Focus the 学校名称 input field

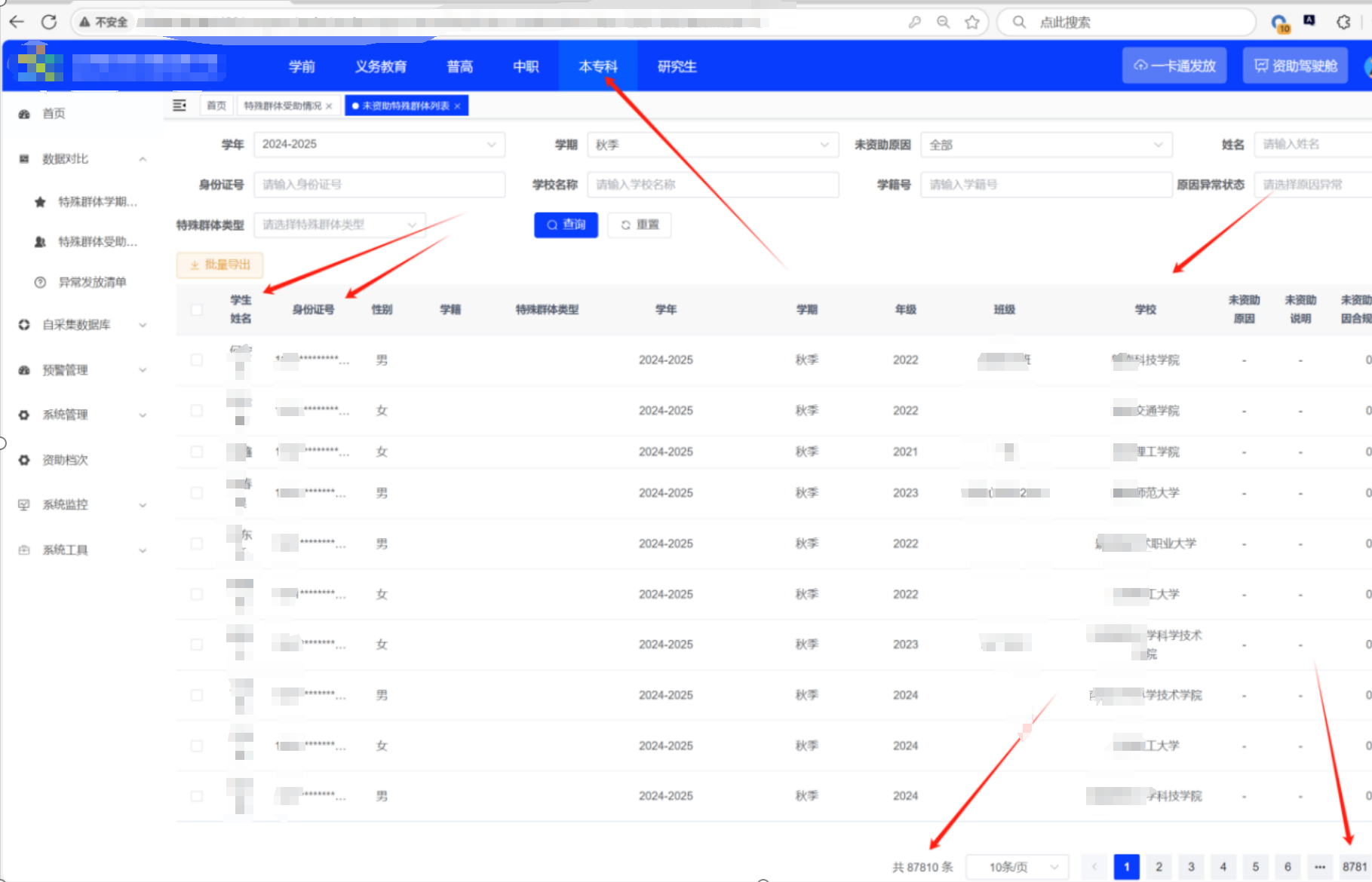click(x=713, y=185)
